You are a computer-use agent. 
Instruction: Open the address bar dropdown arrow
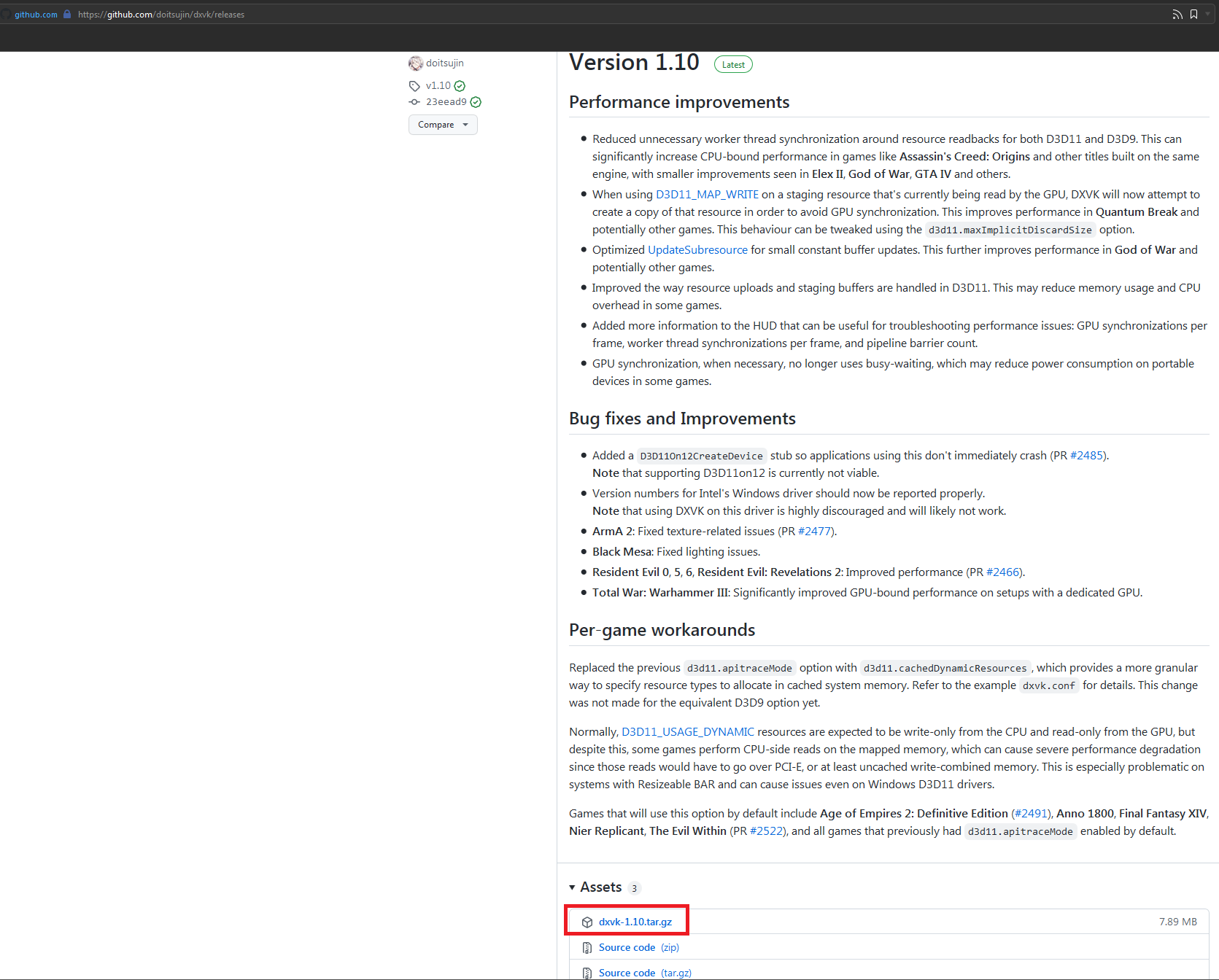(1208, 14)
